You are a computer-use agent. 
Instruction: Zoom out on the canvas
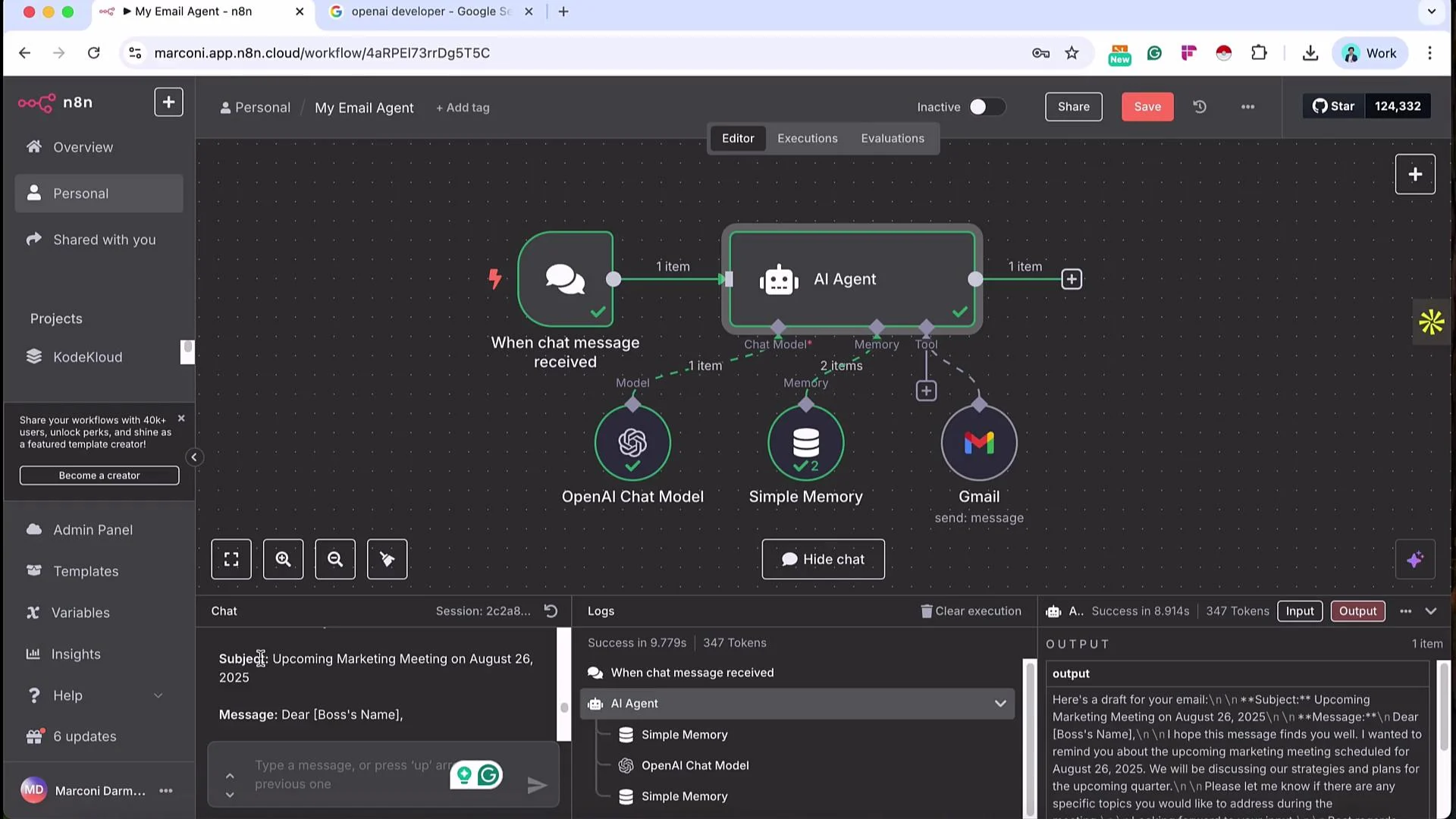[x=335, y=560]
